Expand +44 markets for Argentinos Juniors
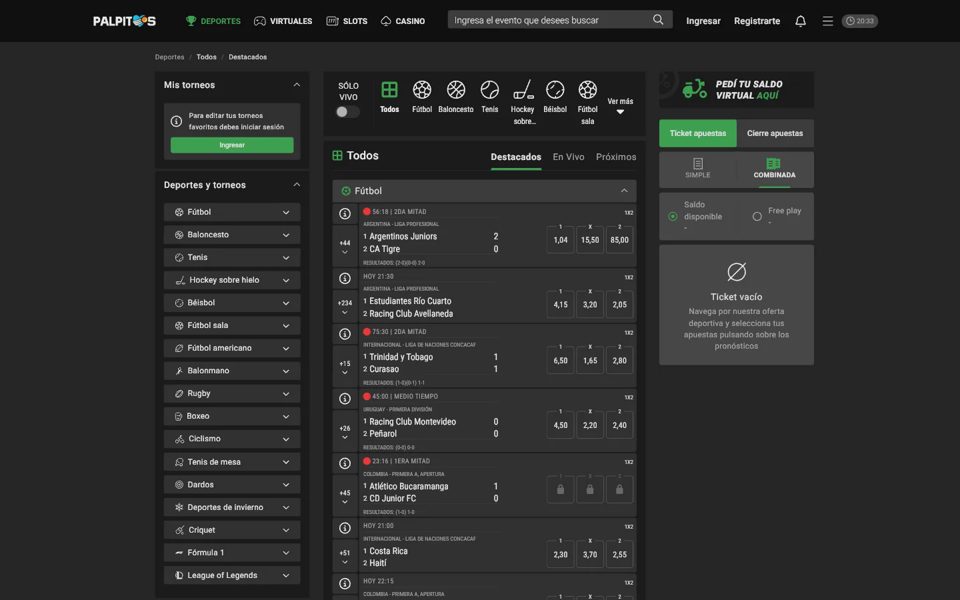 [x=345, y=247]
